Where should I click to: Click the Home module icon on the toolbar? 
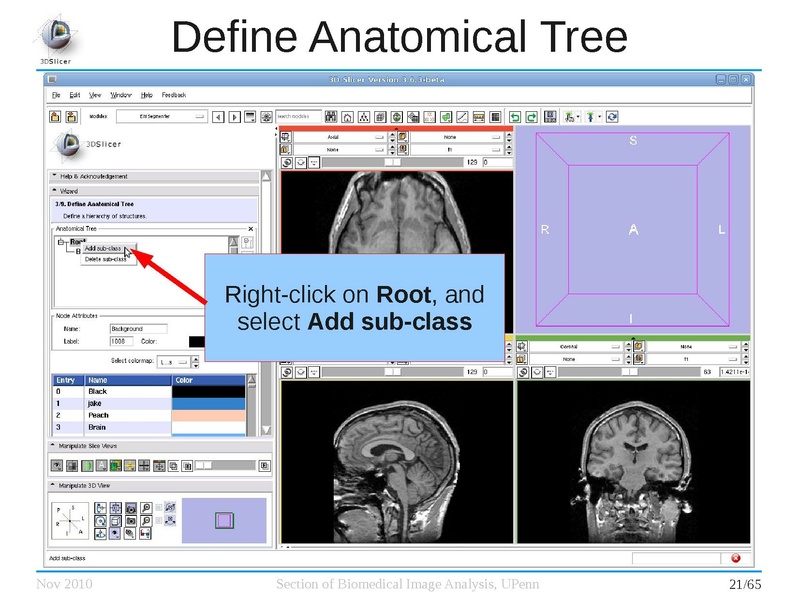[347, 117]
